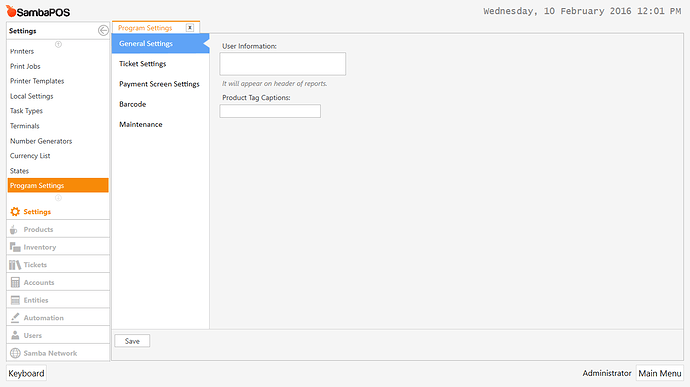The height and width of the screenshot is (387, 690).
Task: Open the Automation pencil icon
Action: [x=15, y=317]
